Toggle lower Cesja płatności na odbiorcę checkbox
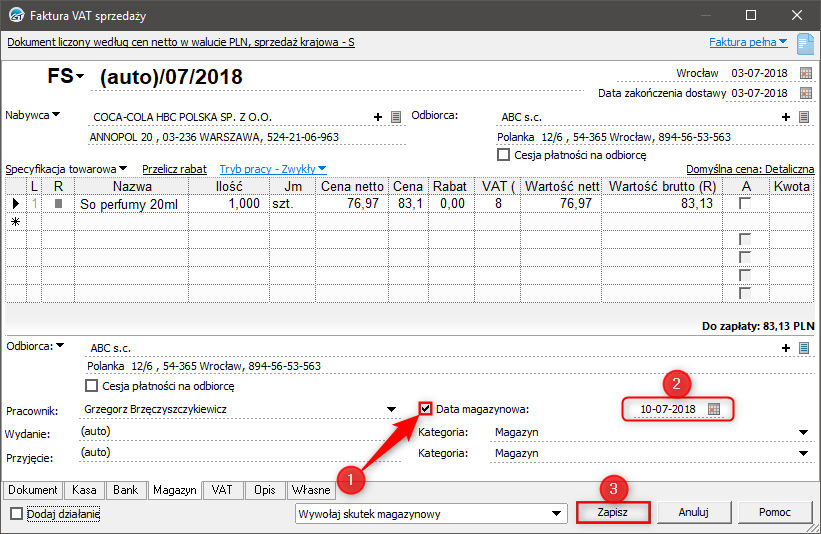 pos(91,386)
